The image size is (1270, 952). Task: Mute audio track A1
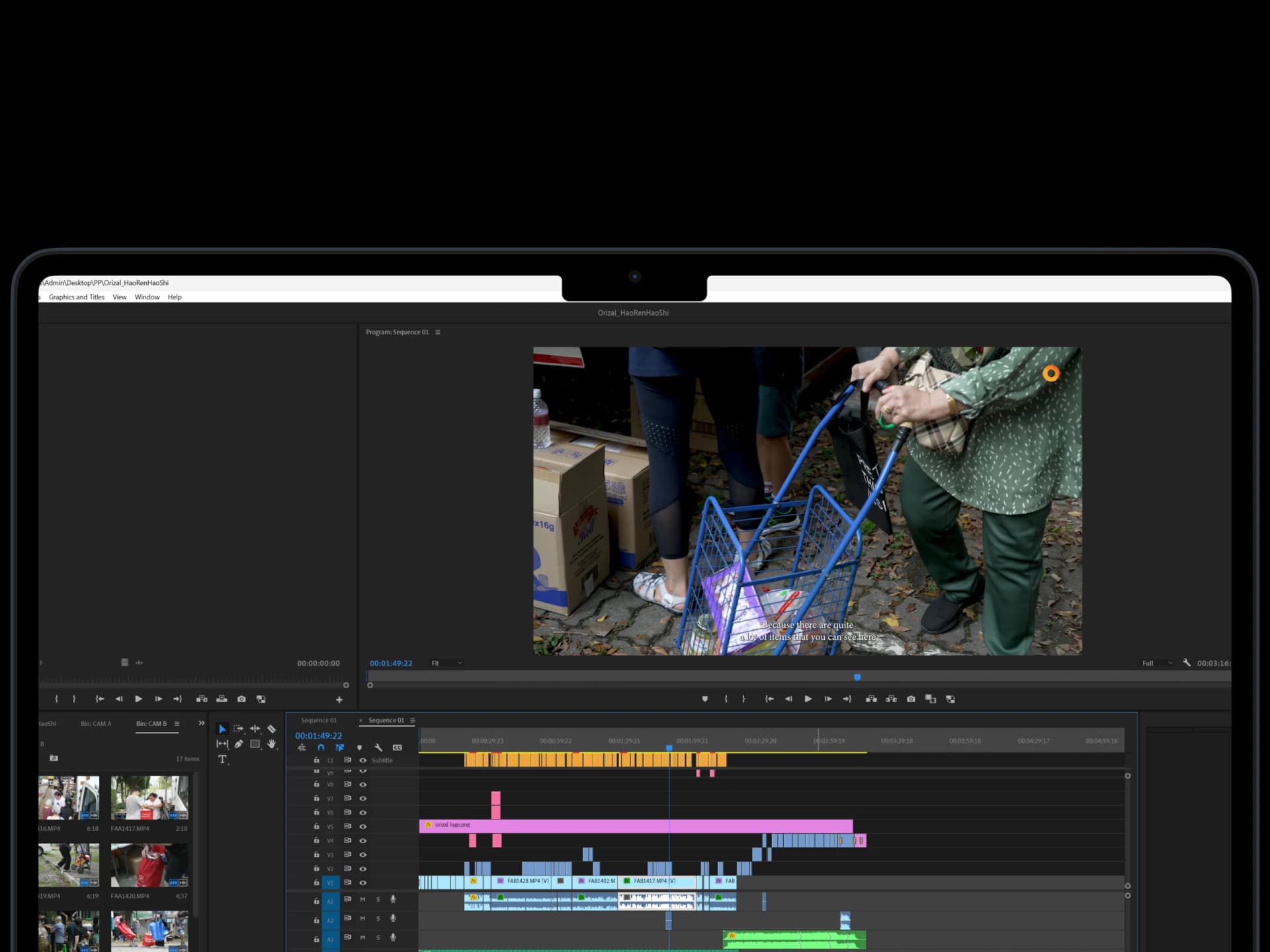point(362,899)
